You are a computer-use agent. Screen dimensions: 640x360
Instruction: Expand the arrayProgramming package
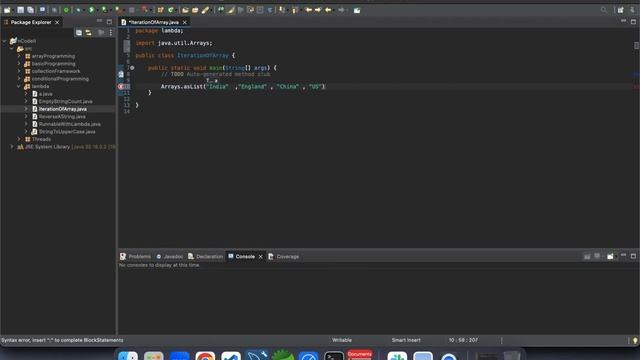[19, 56]
